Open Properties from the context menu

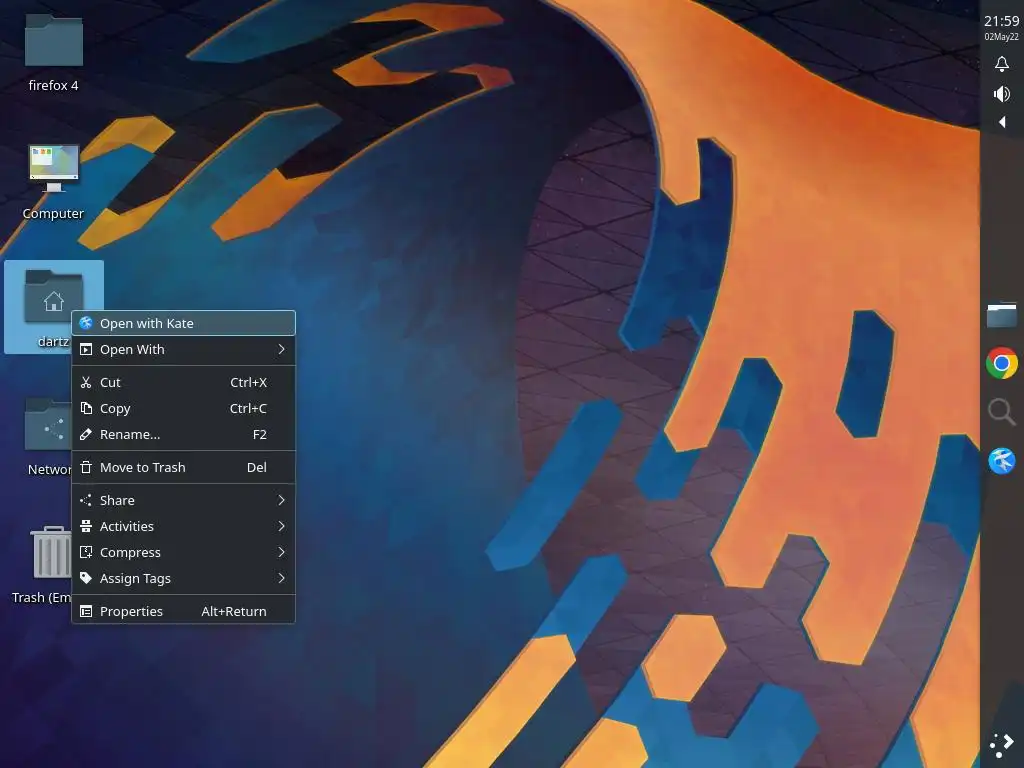pyautogui.click(x=184, y=611)
